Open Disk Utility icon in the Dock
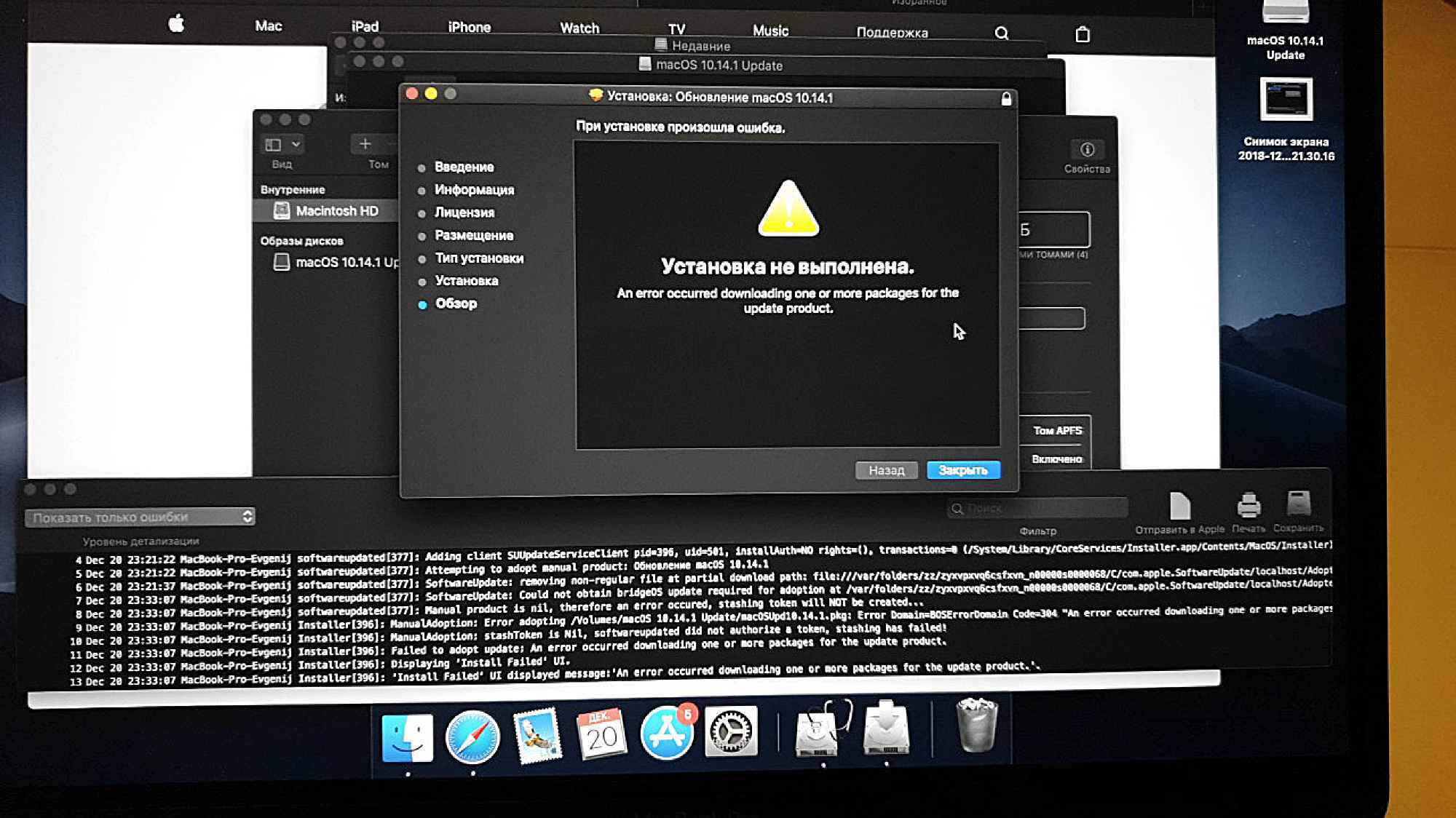 (823, 729)
